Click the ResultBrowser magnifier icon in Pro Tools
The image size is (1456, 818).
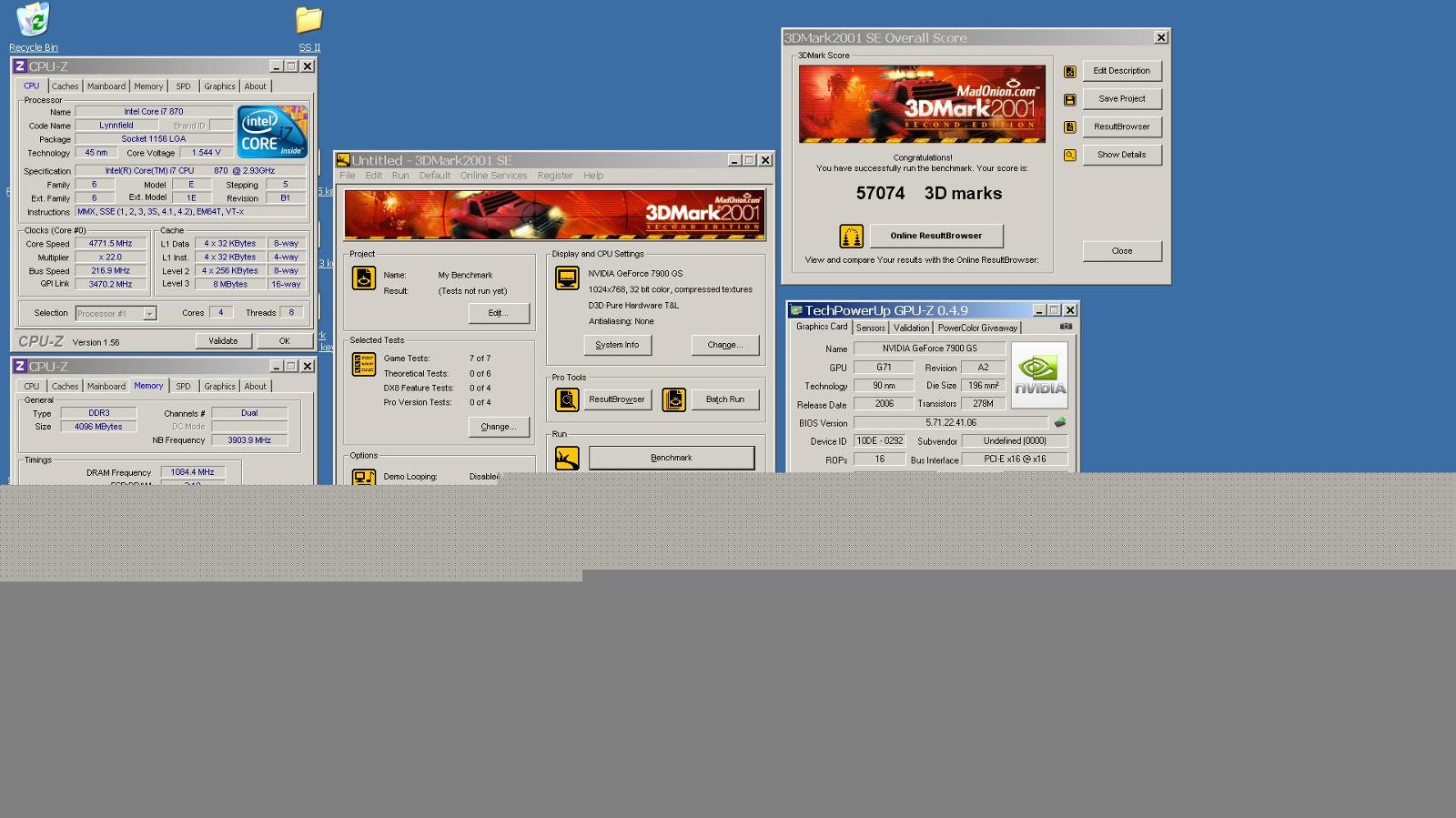click(x=567, y=399)
